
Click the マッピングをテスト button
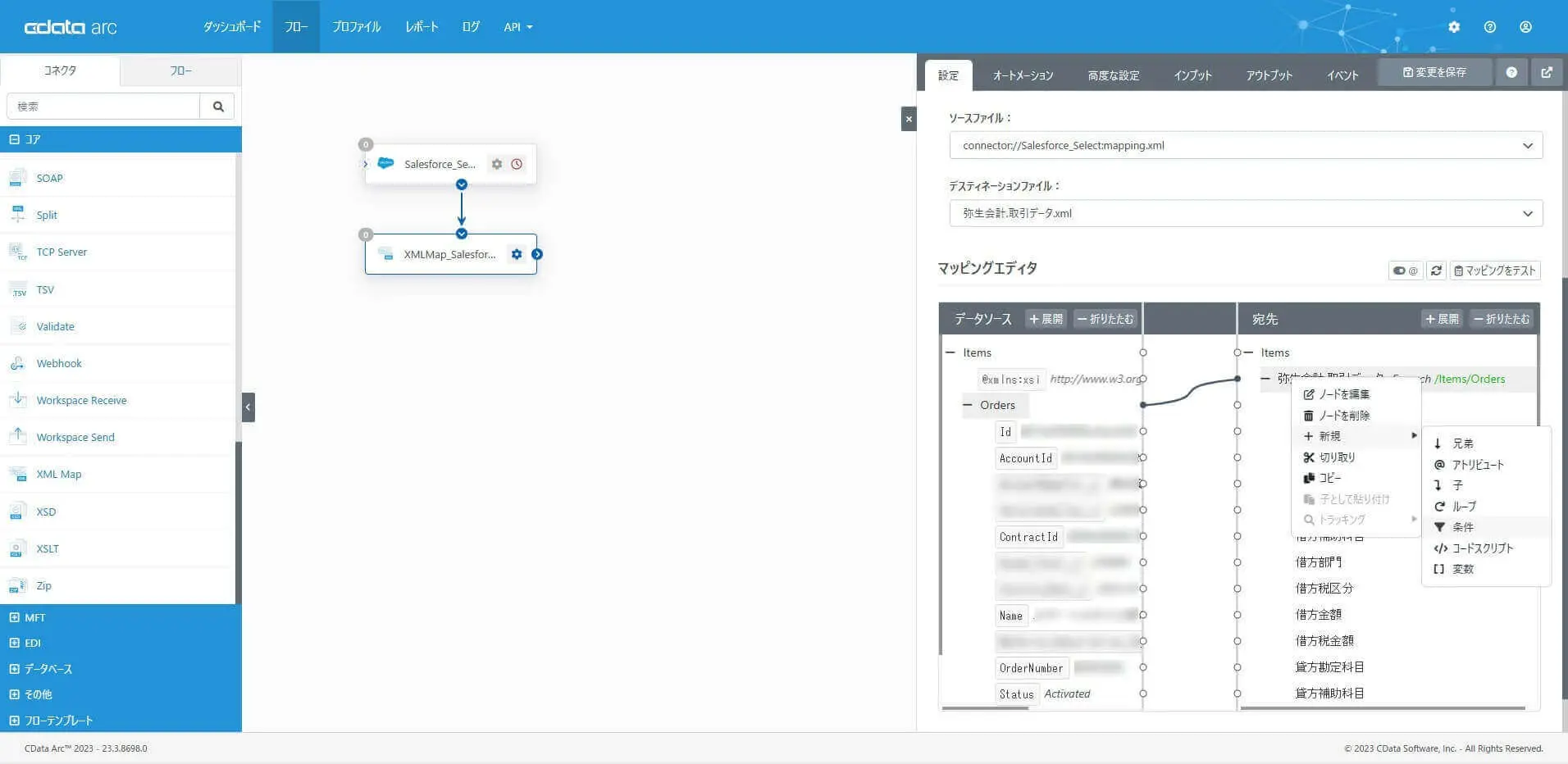click(1495, 271)
